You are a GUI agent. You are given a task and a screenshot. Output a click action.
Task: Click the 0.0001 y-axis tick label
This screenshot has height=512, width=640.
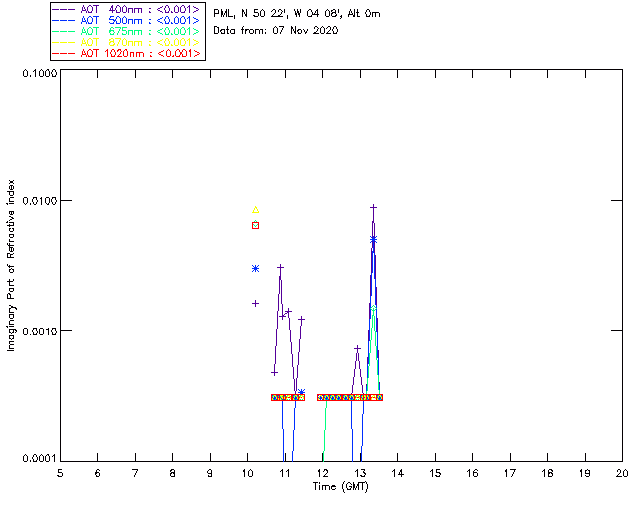coord(40,459)
